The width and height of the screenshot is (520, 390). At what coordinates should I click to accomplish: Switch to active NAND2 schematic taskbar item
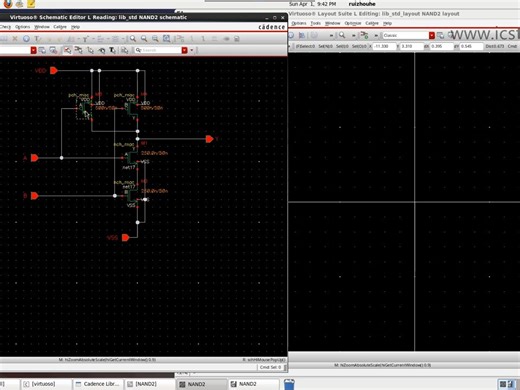pos(201,384)
